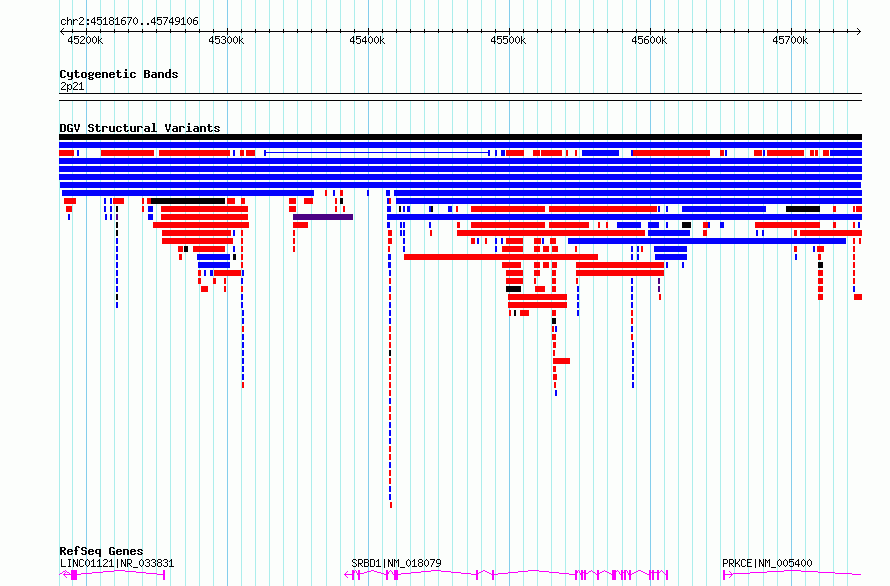The height and width of the screenshot is (586, 890).
Task: Click the 45400k ruler label
Action: point(367,40)
